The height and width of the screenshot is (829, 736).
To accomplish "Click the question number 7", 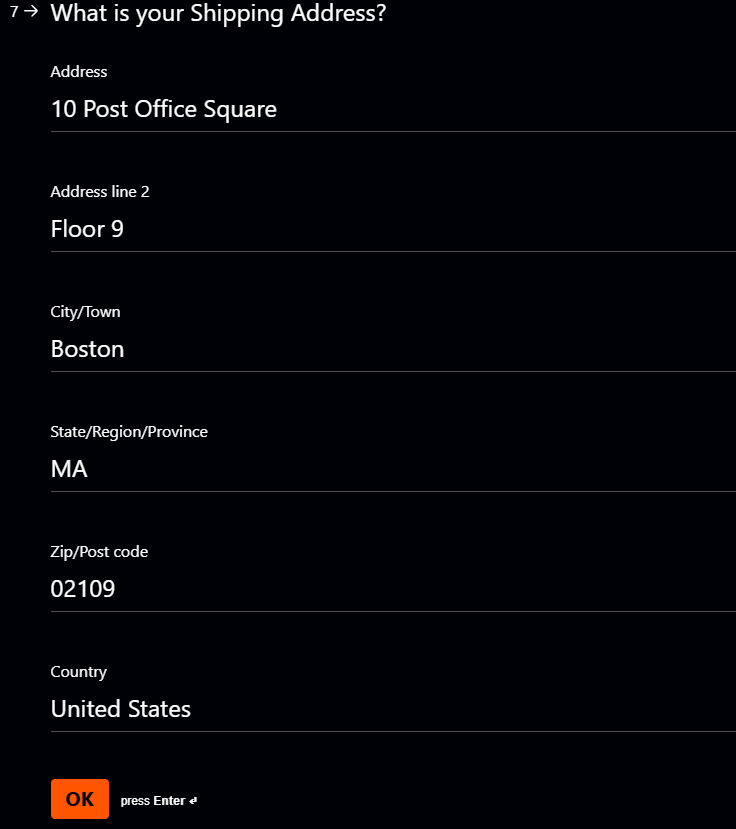I will [x=14, y=12].
